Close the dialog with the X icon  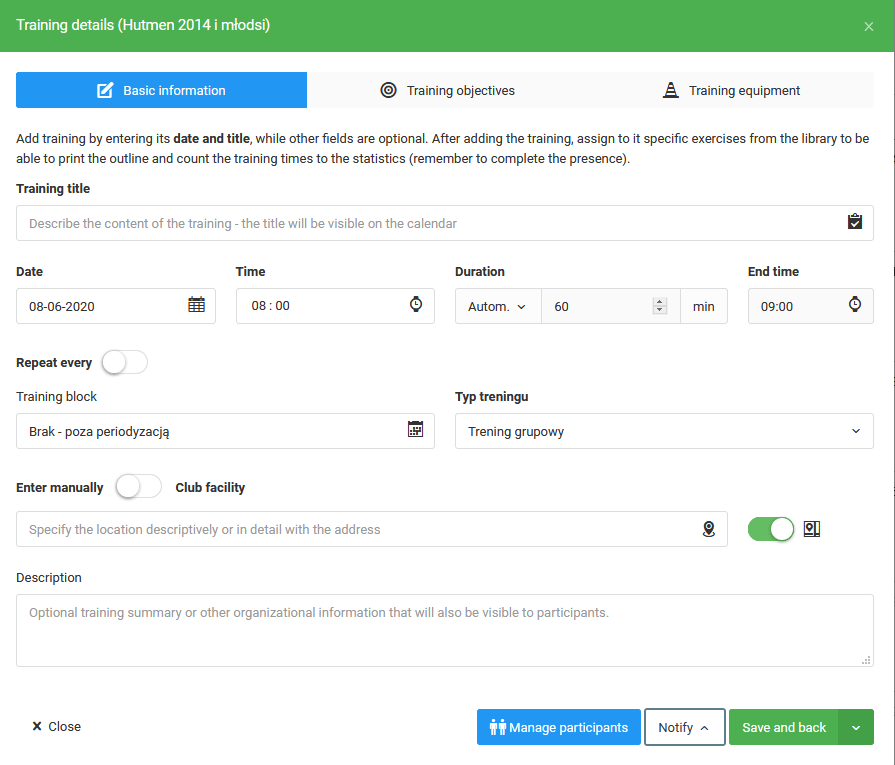868,26
